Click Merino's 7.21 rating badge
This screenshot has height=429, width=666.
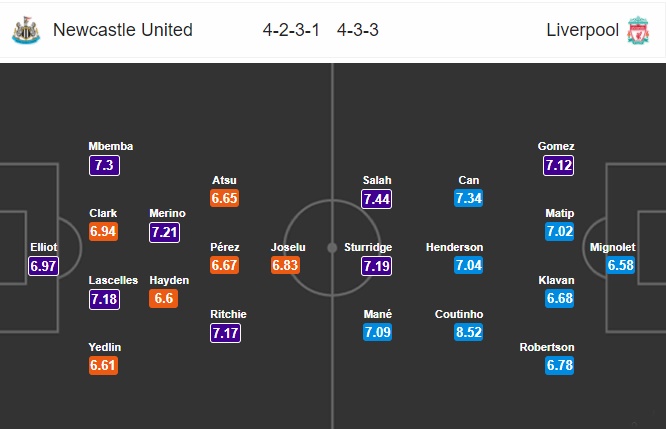[163, 232]
